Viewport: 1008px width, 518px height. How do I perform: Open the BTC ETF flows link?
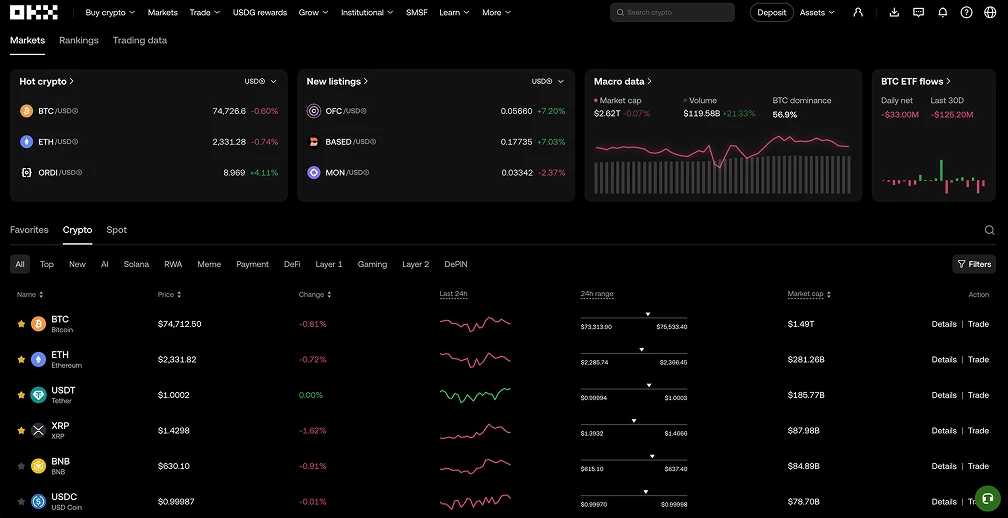(915, 82)
